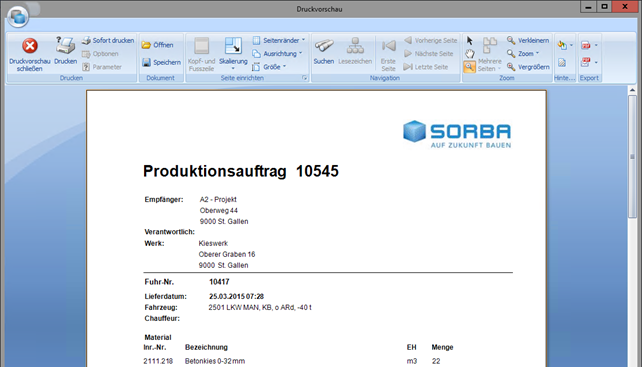Open the application orb menu button
The image size is (642, 367).
point(18,17)
